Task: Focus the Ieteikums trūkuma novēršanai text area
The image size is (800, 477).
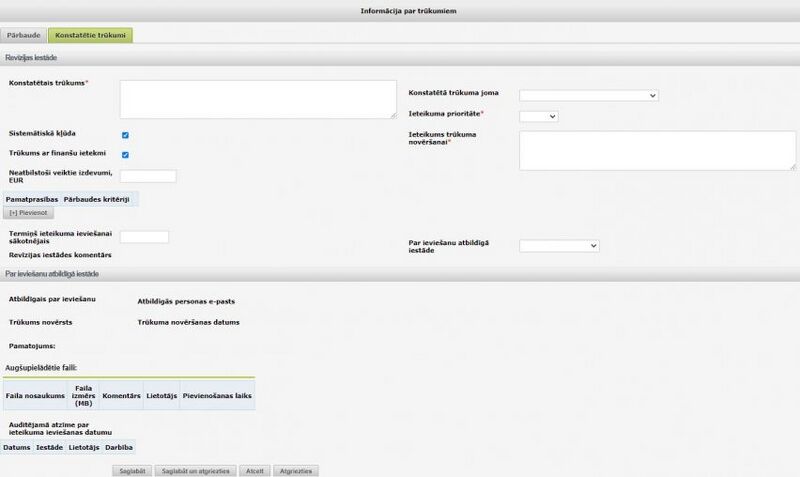Action: click(658, 150)
